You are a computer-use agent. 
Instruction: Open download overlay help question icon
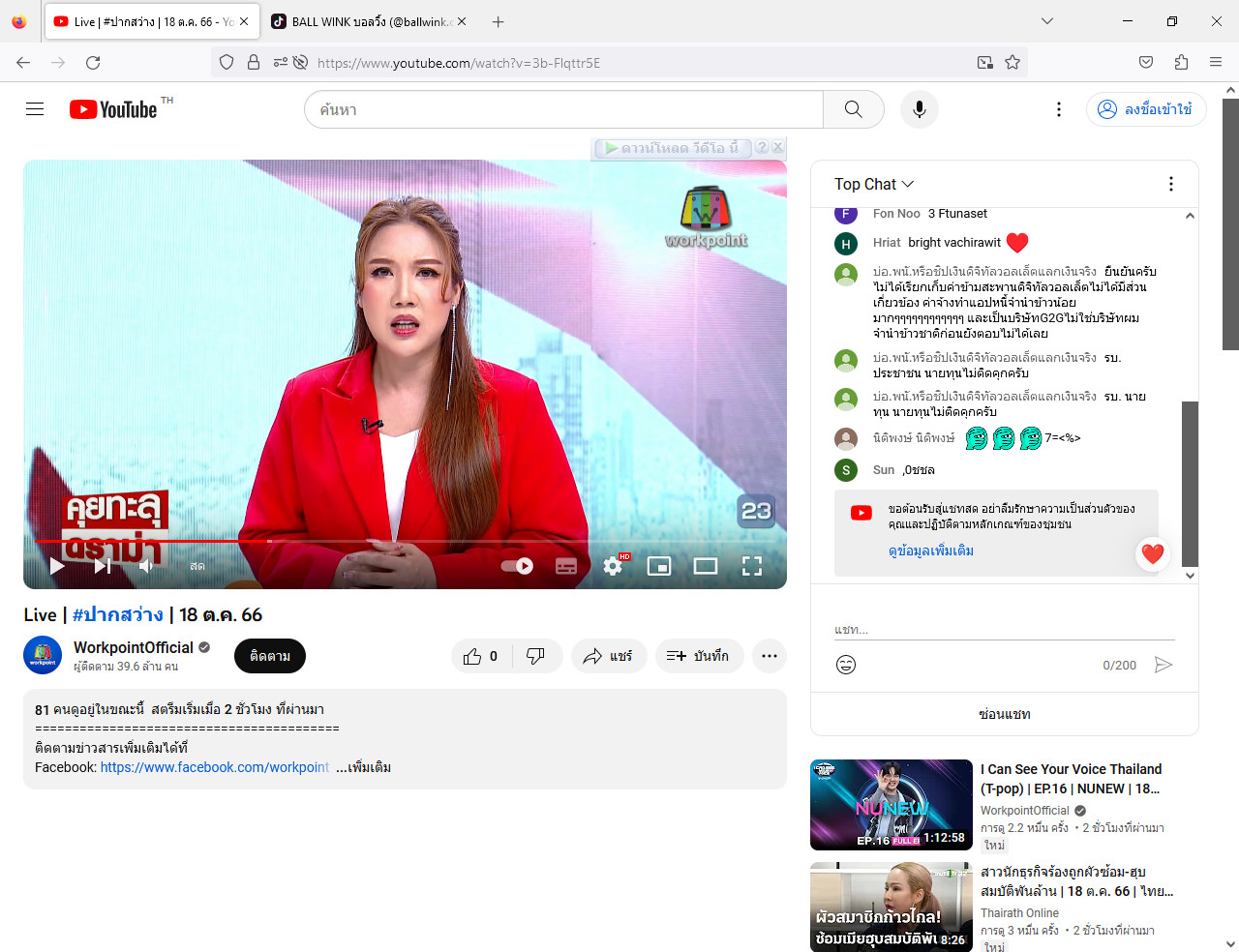[x=762, y=147]
